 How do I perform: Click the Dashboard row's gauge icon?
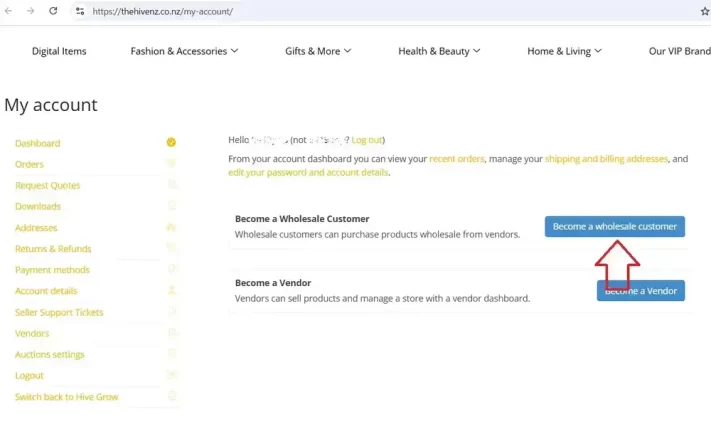171,142
